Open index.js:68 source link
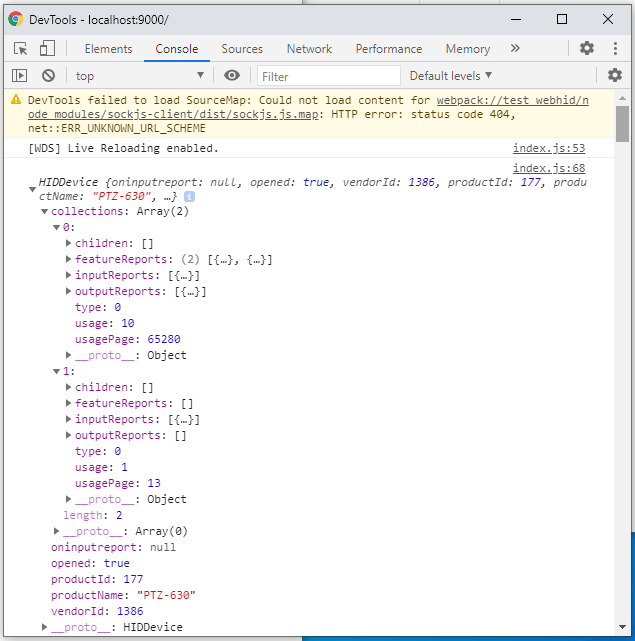This screenshot has height=641, width=635. coord(549,168)
